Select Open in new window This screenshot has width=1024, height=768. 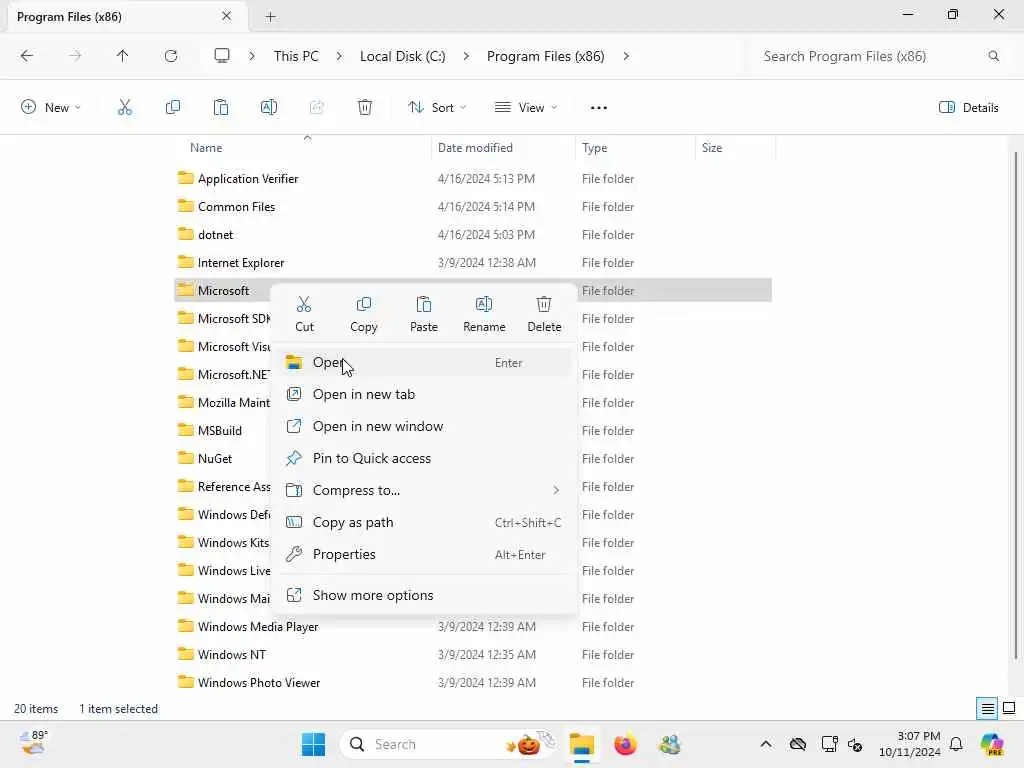(x=425, y=426)
